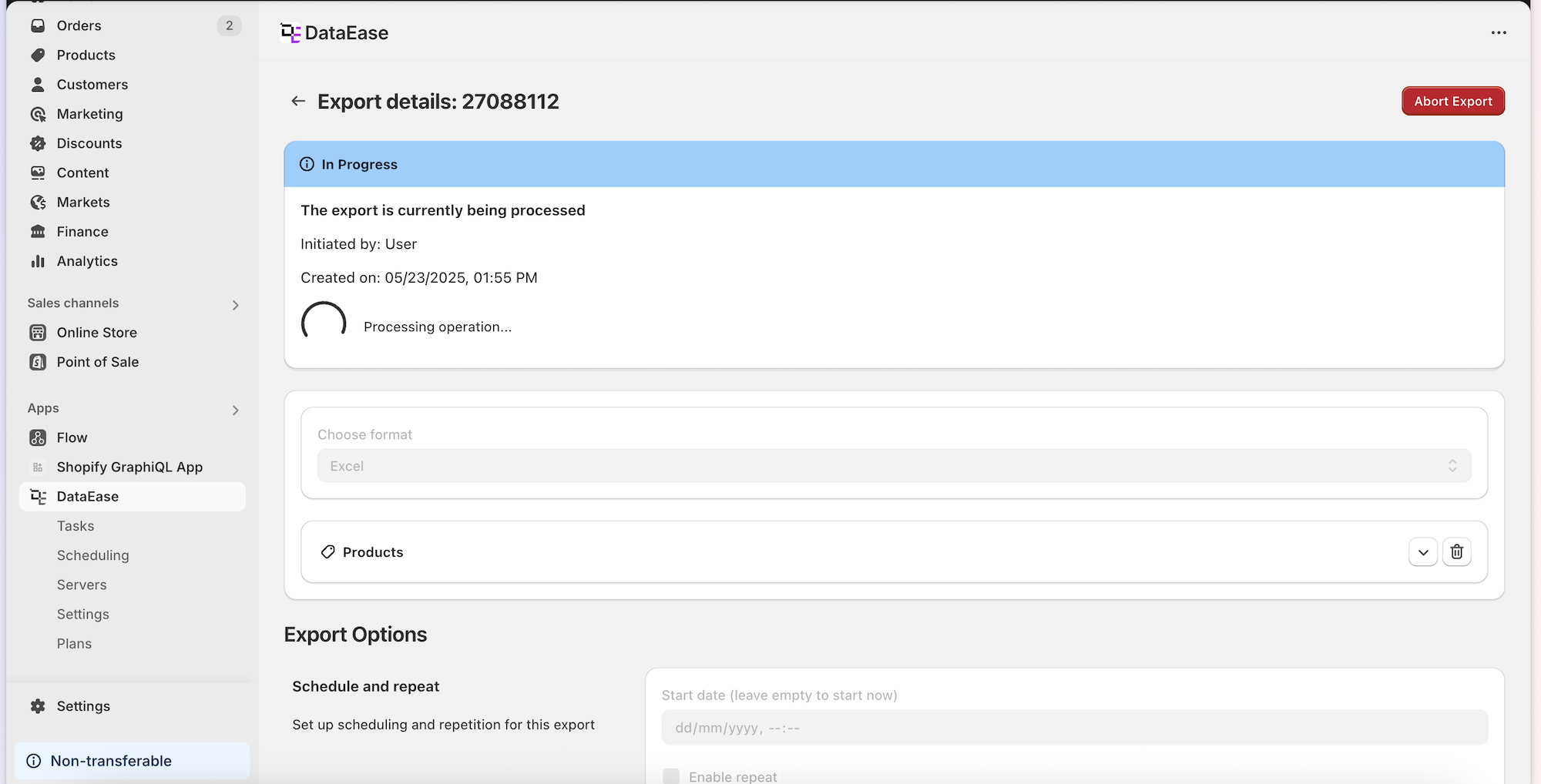The image size is (1541, 784).
Task: Click the Flow app icon
Action: pos(38,437)
